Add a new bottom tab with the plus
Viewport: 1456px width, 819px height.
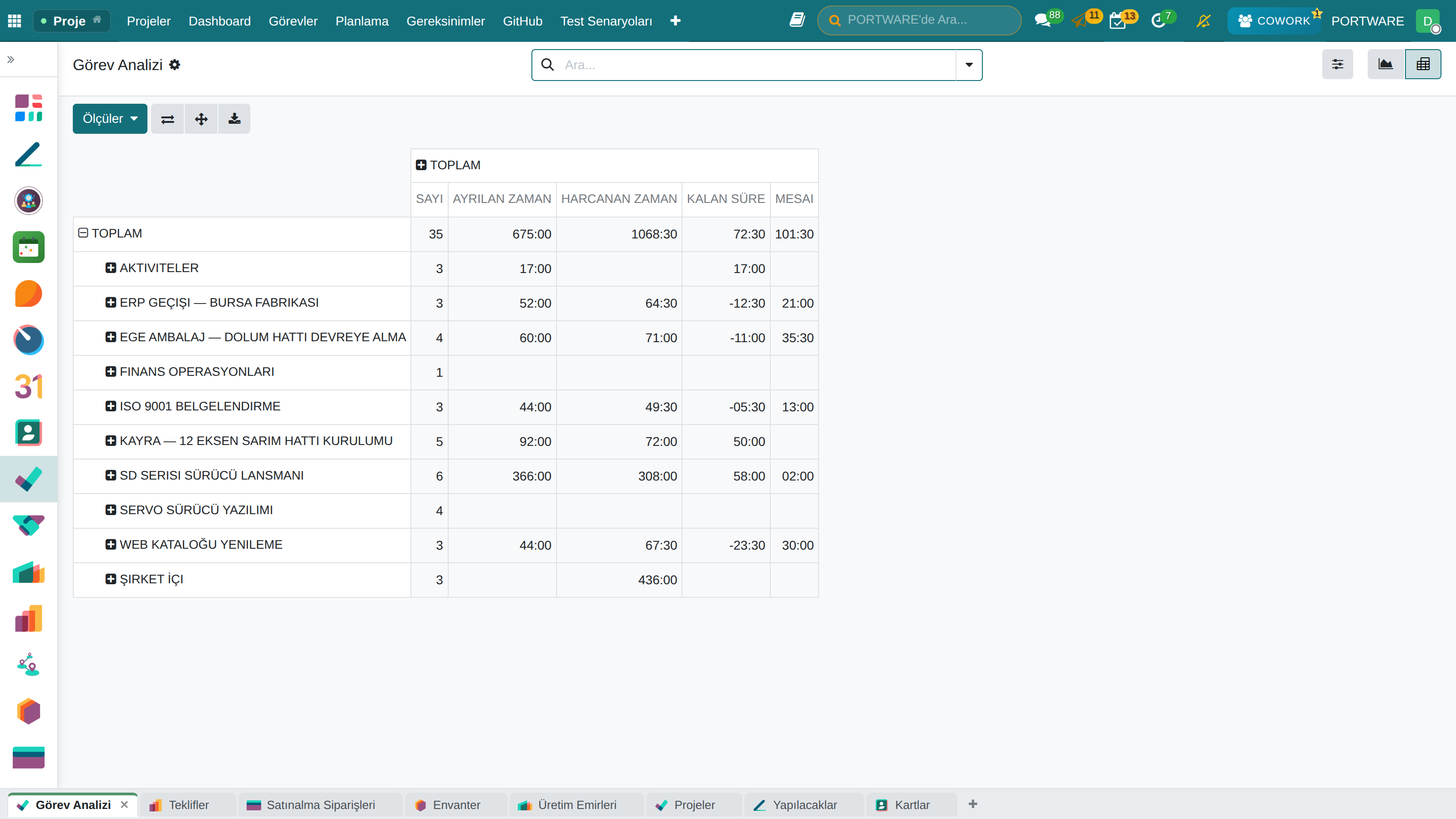click(x=973, y=804)
